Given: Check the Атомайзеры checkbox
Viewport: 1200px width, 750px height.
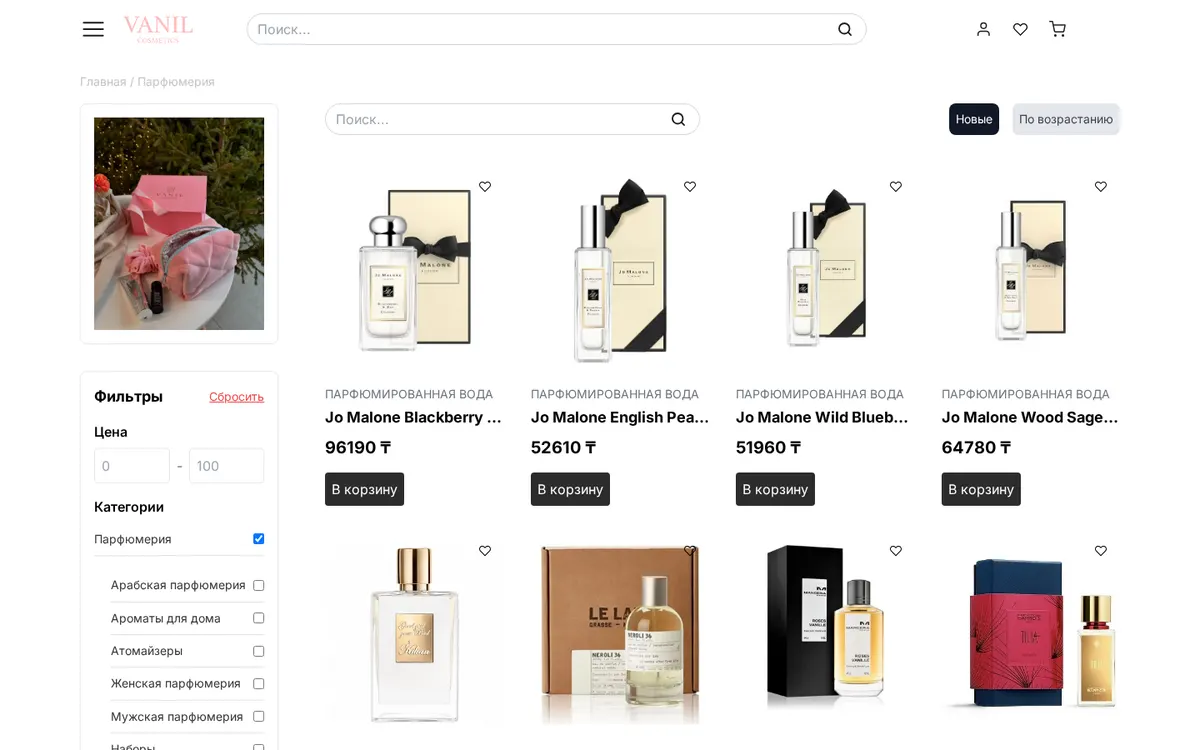Looking at the screenshot, I should [x=258, y=651].
